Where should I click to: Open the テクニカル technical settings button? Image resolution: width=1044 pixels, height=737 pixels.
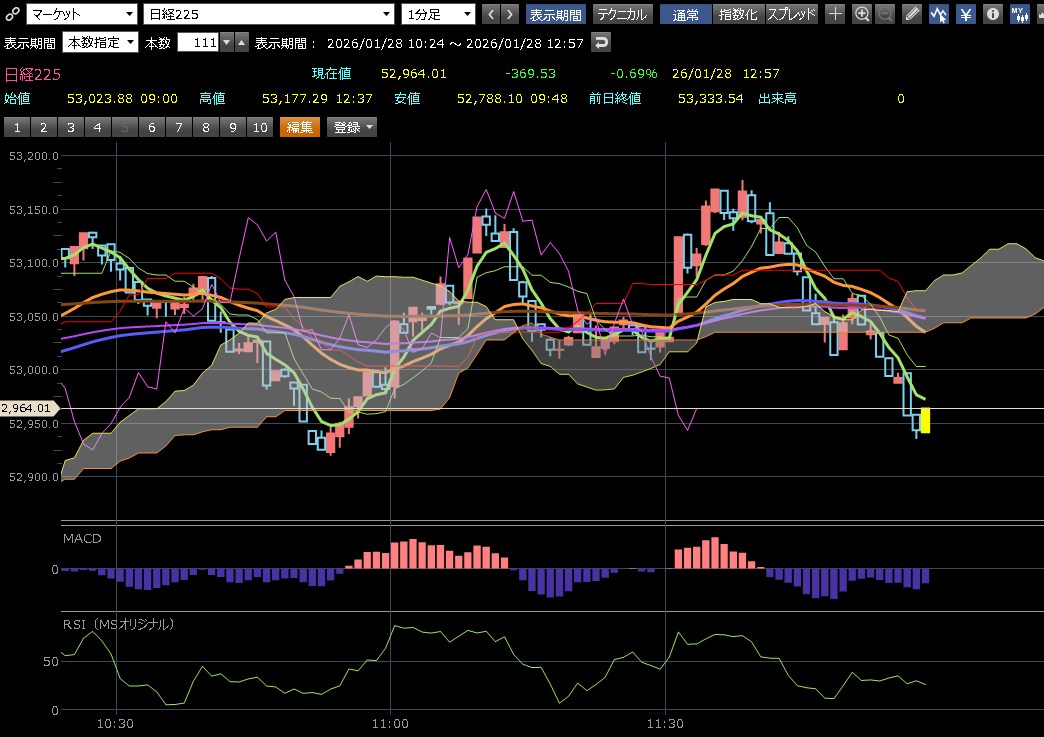(x=623, y=14)
